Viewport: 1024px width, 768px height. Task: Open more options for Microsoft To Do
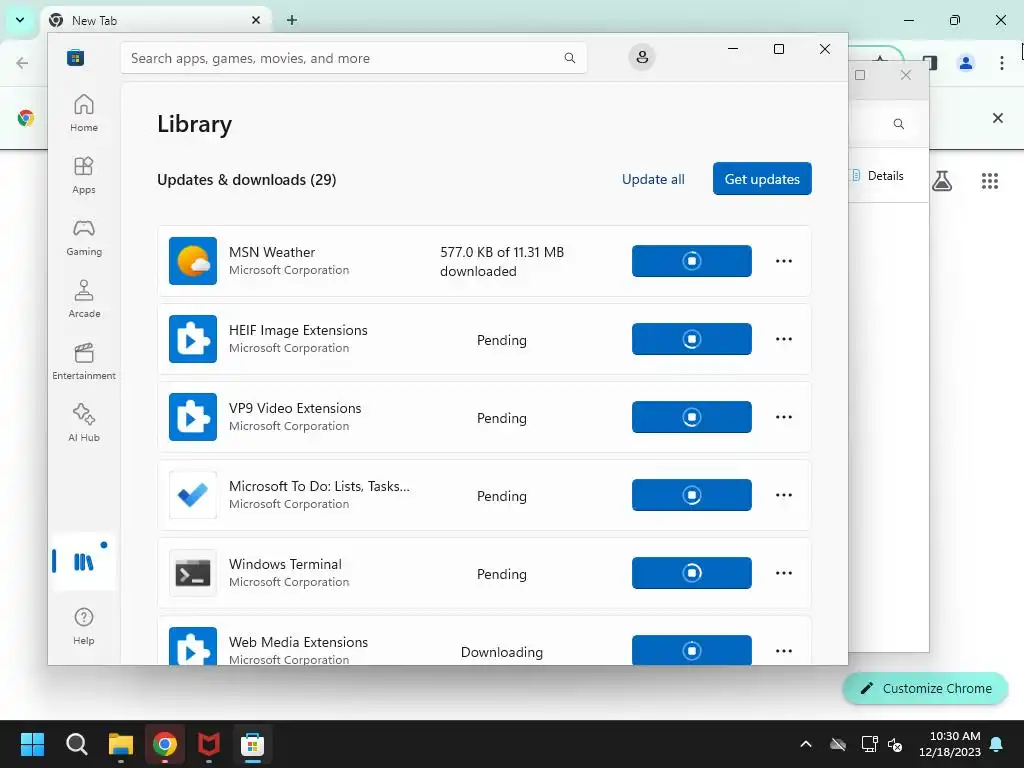[784, 494]
